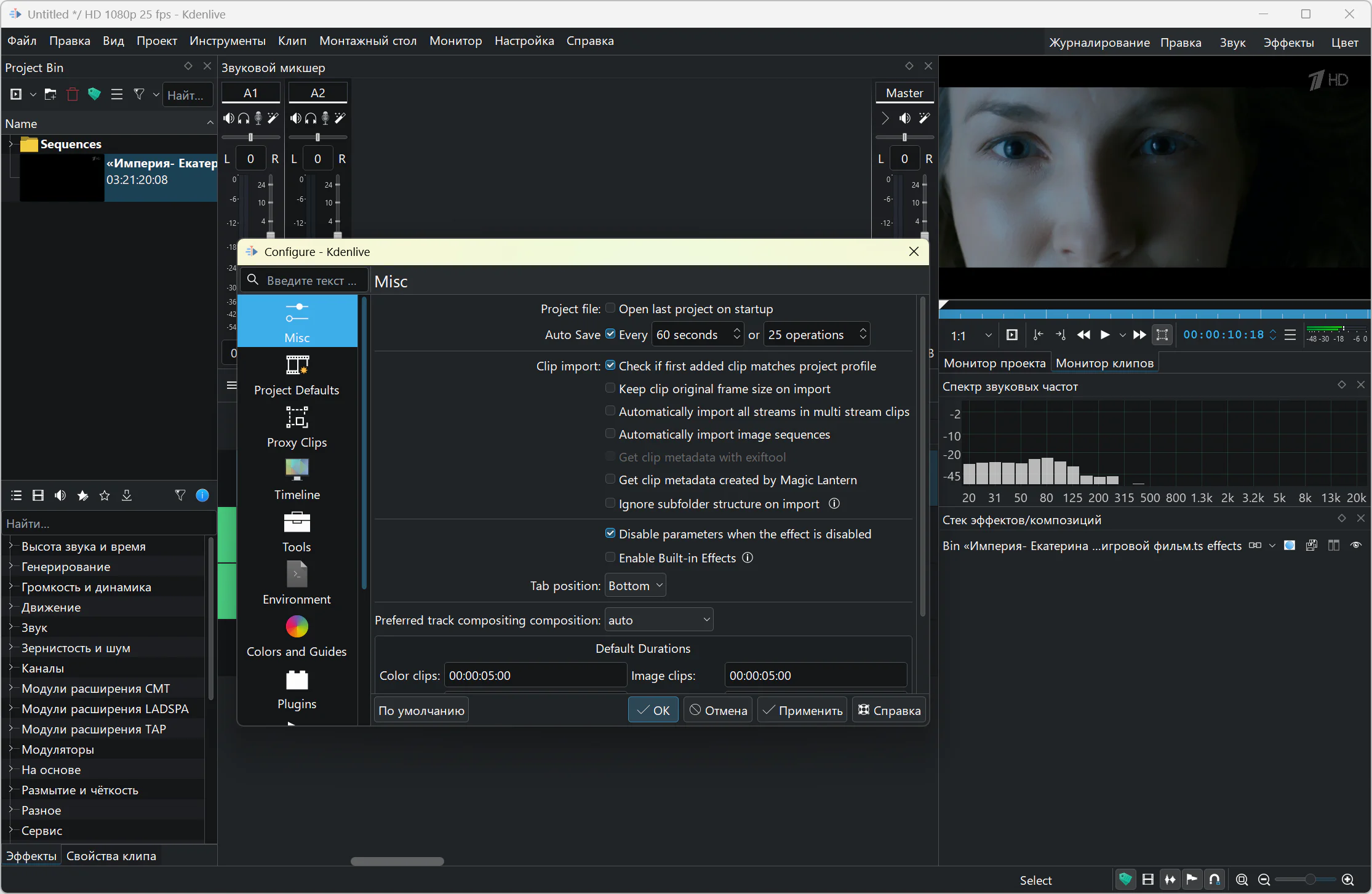This screenshot has height=894, width=1372.
Task: Click the Применить button
Action: 802,710
